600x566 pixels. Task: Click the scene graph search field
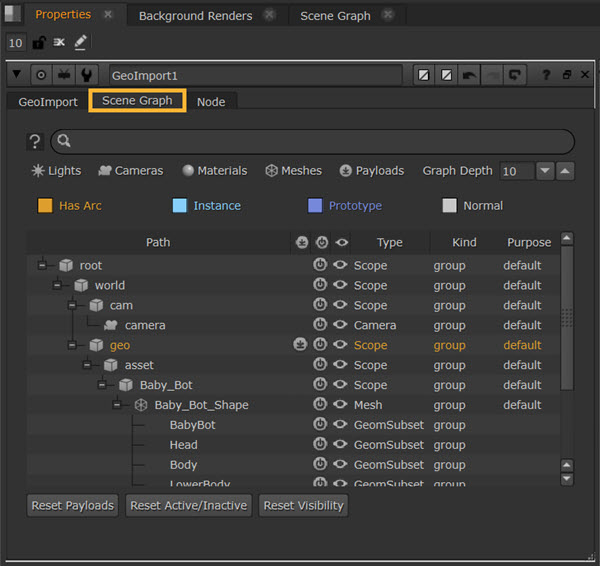[312, 142]
